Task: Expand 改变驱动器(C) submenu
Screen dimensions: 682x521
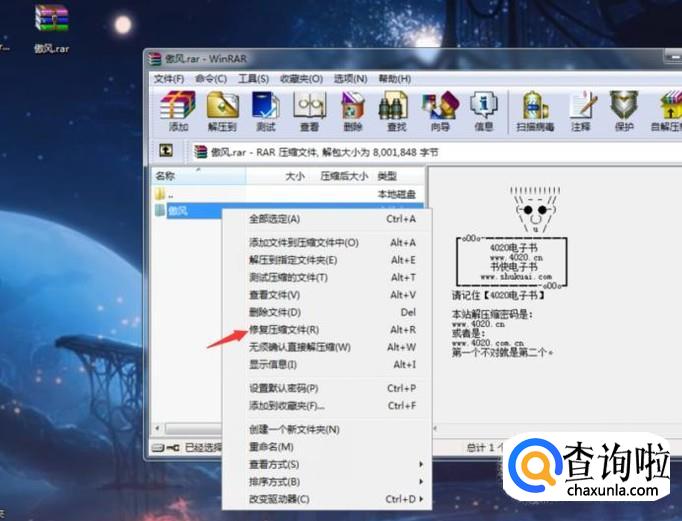Action: 327,499
